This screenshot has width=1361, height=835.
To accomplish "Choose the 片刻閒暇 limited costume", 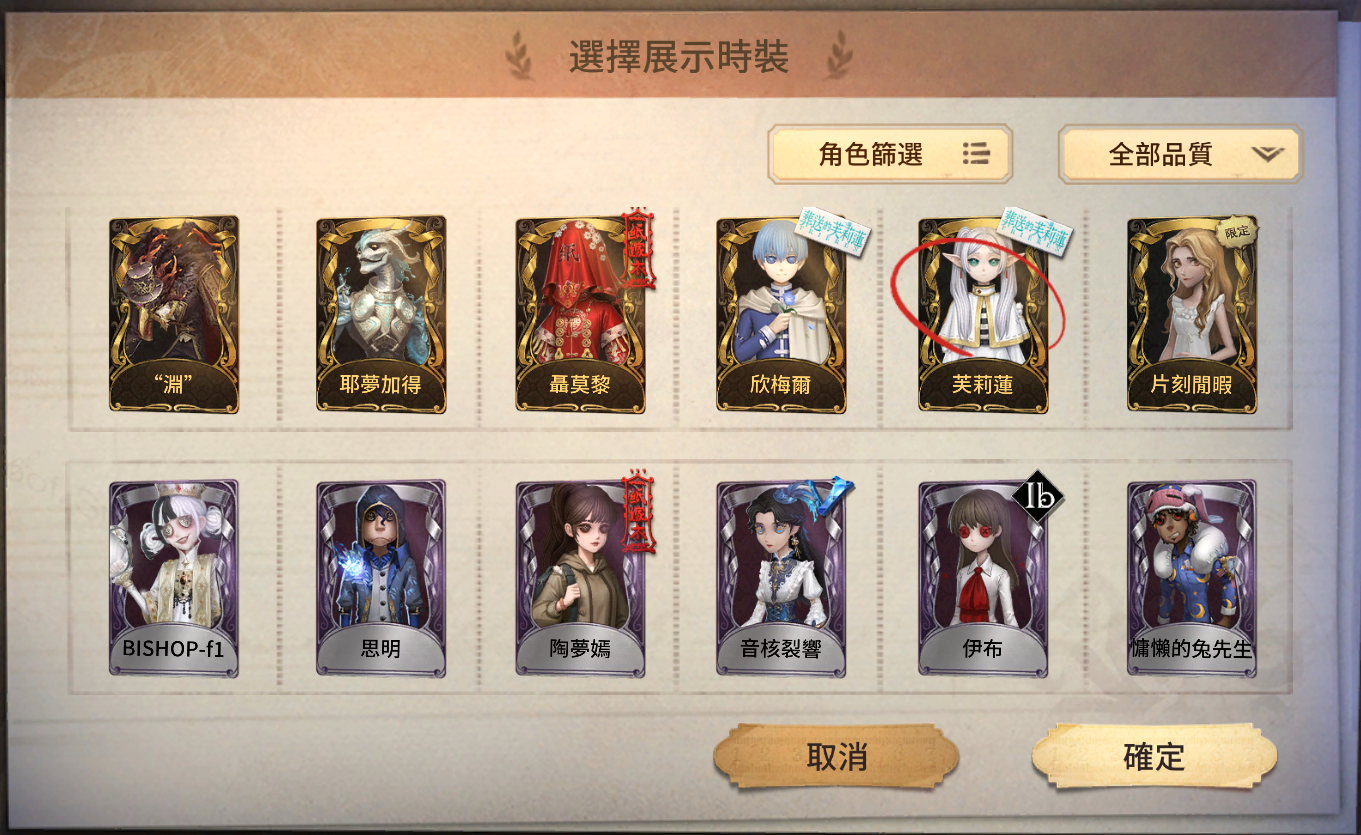I will (1192, 315).
